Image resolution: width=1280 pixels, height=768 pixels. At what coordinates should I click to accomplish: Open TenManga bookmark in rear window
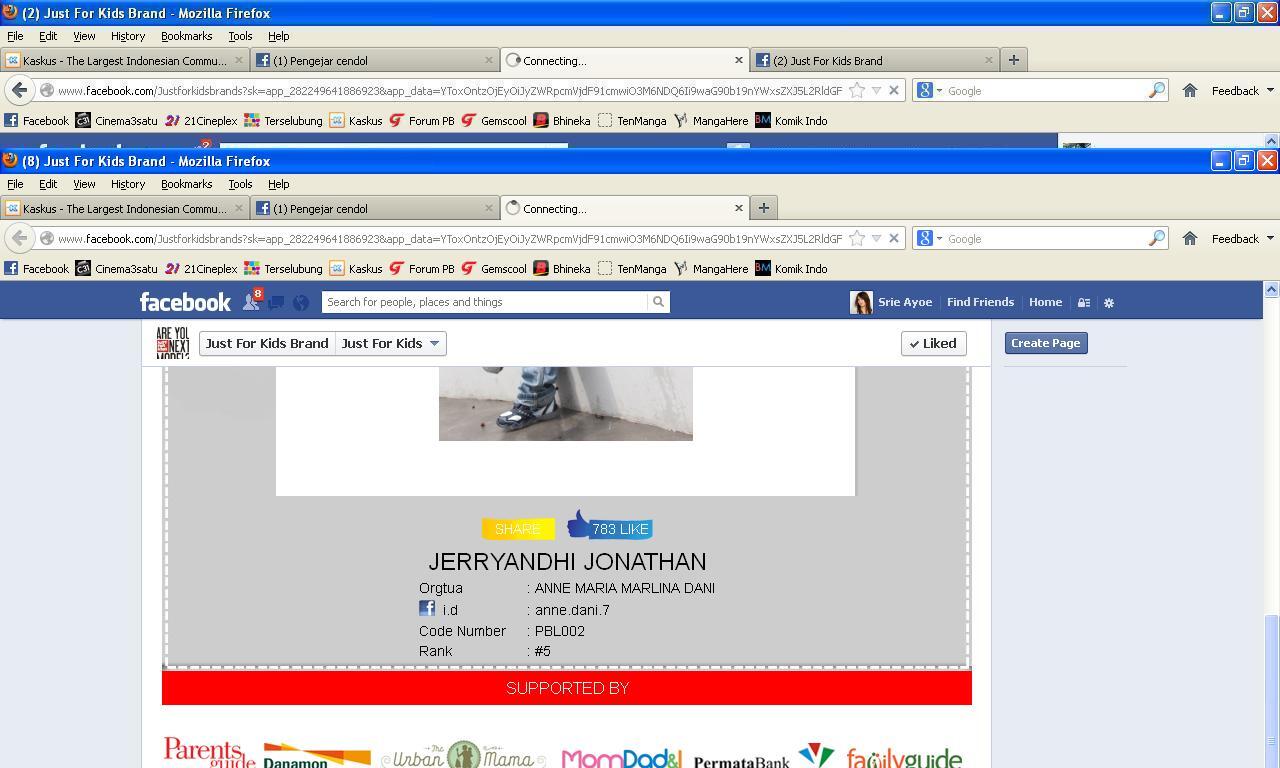[x=632, y=121]
